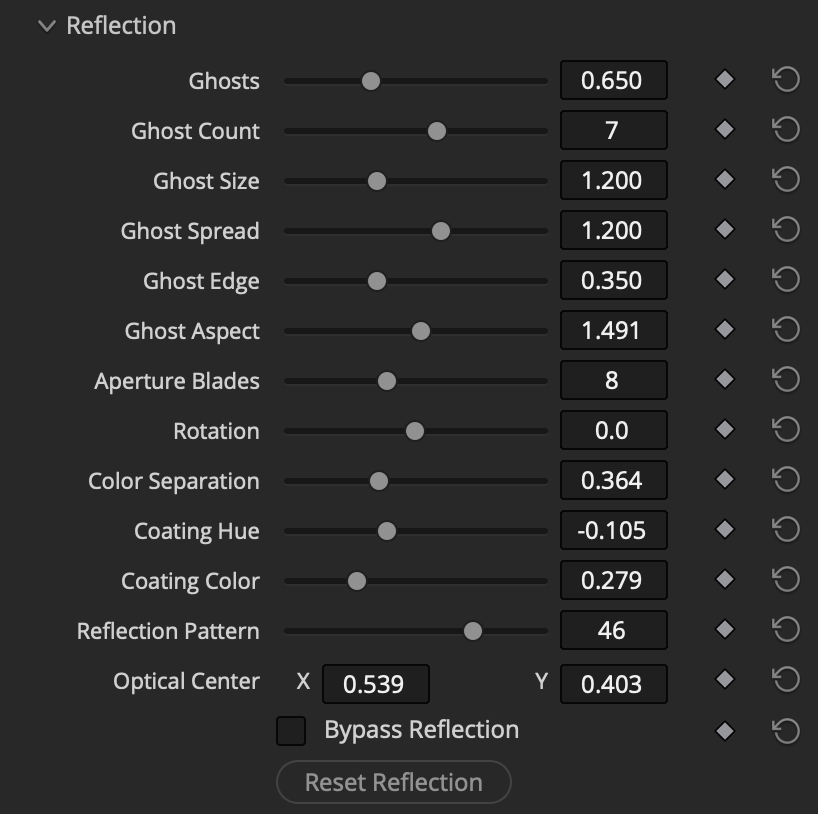818x814 pixels.
Task: Reset the Color Separation parameter
Action: (x=786, y=480)
